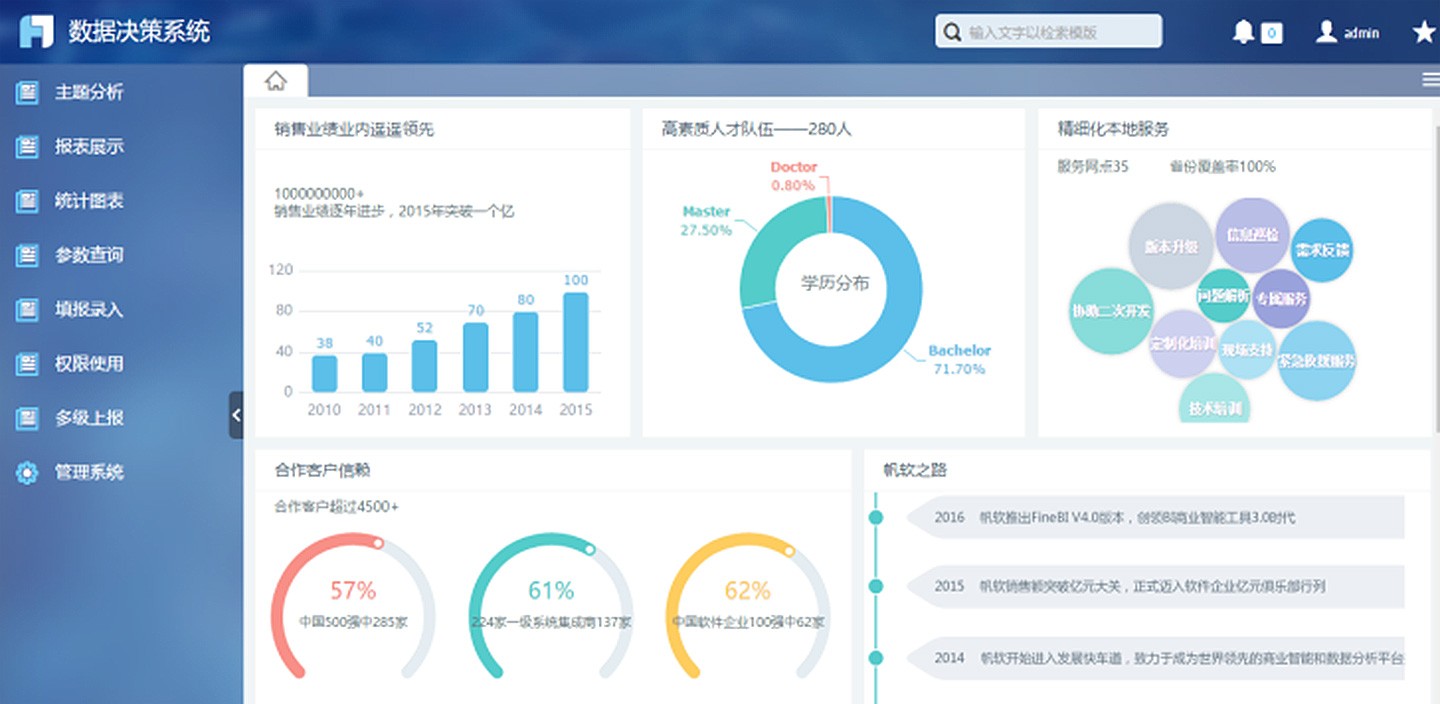The image size is (1440, 704).
Task: Click the 2016 timeline marker dot
Action: click(x=877, y=517)
